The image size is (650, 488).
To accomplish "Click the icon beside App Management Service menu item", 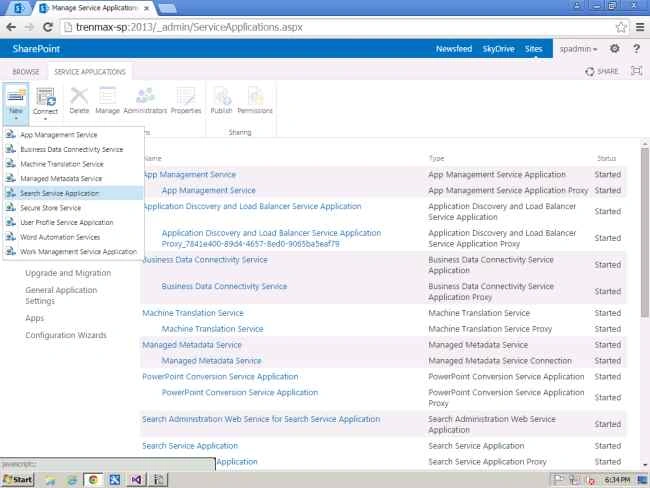I will click(x=11, y=134).
